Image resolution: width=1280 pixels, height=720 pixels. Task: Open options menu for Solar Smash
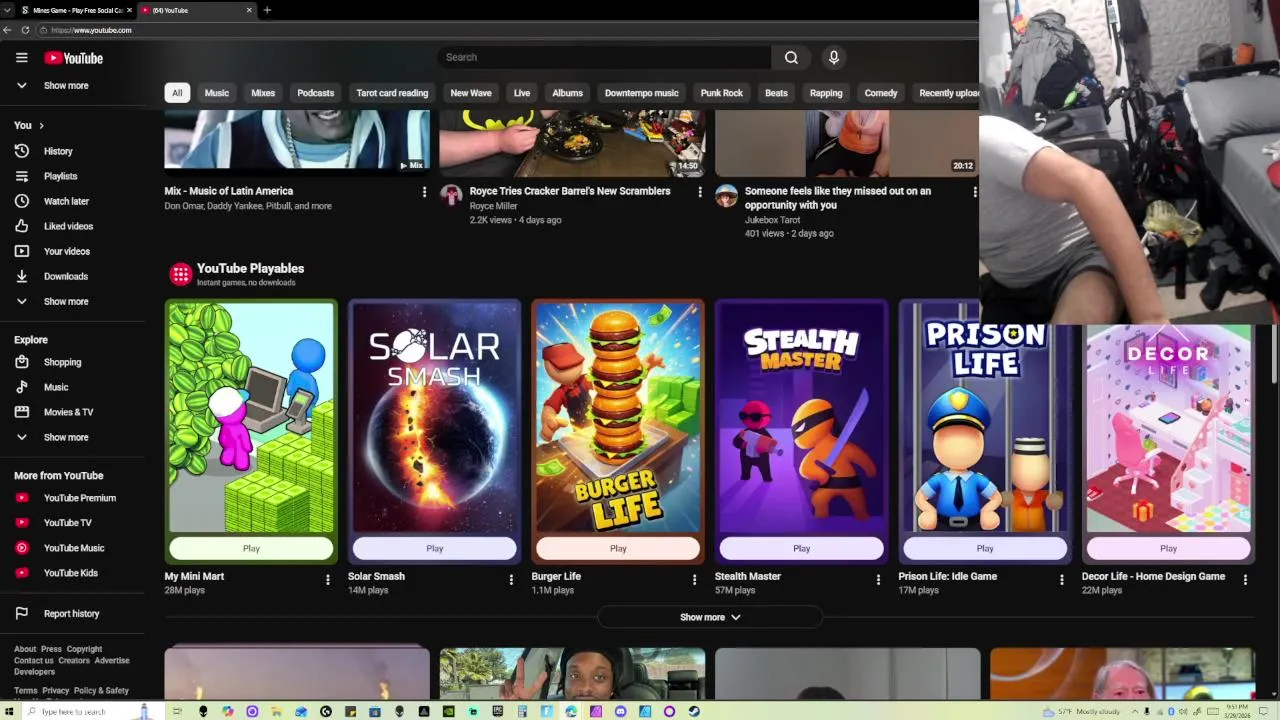click(511, 579)
